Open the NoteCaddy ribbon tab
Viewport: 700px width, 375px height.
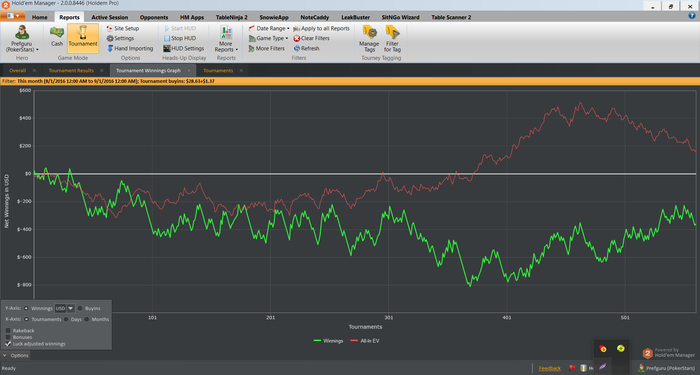[314, 17]
